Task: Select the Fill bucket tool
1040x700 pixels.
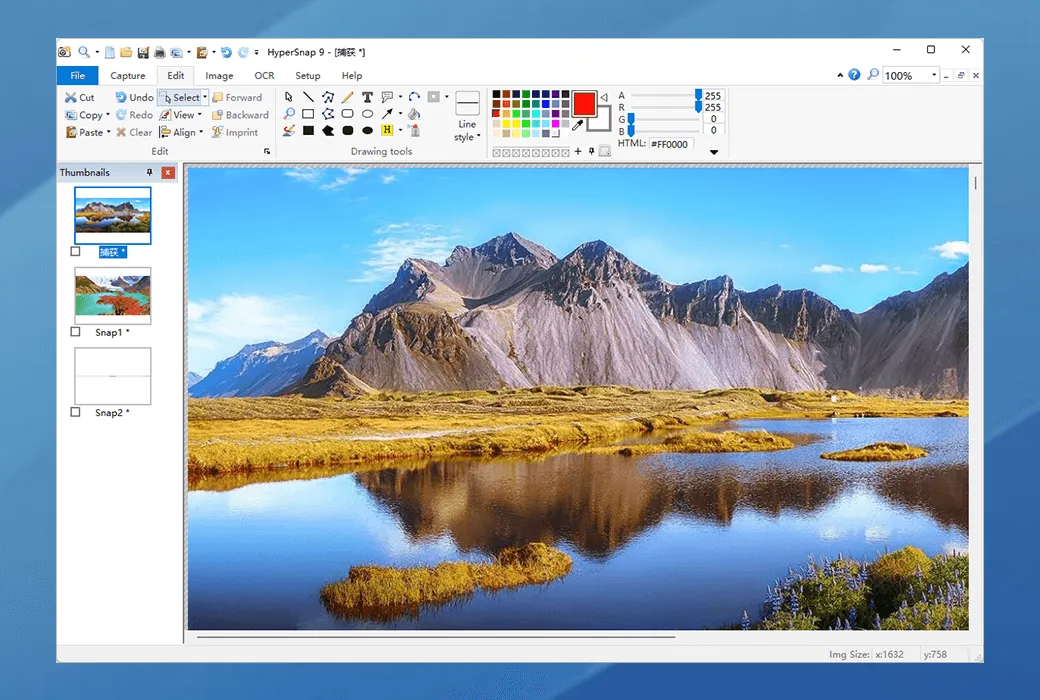Action: [x=413, y=114]
